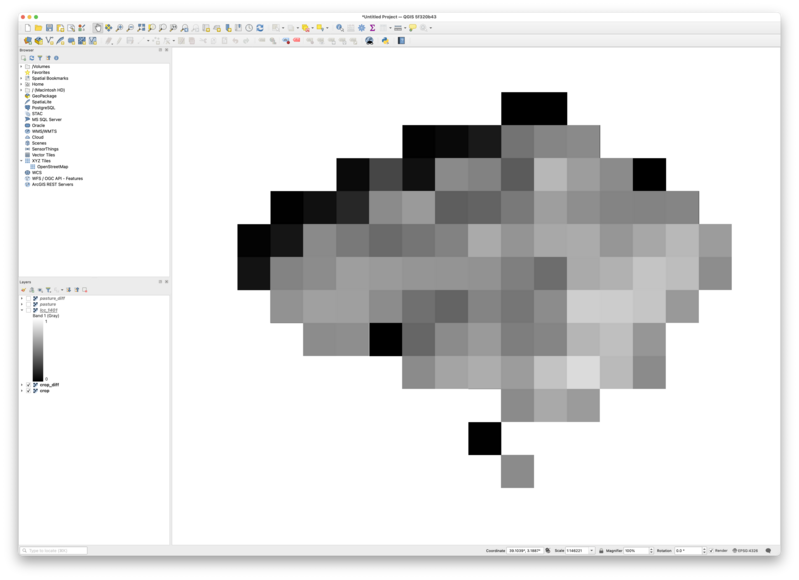The width and height of the screenshot is (799, 580).
Task: Select ArcGIS REST Servers in Browser
Action: (x=52, y=184)
